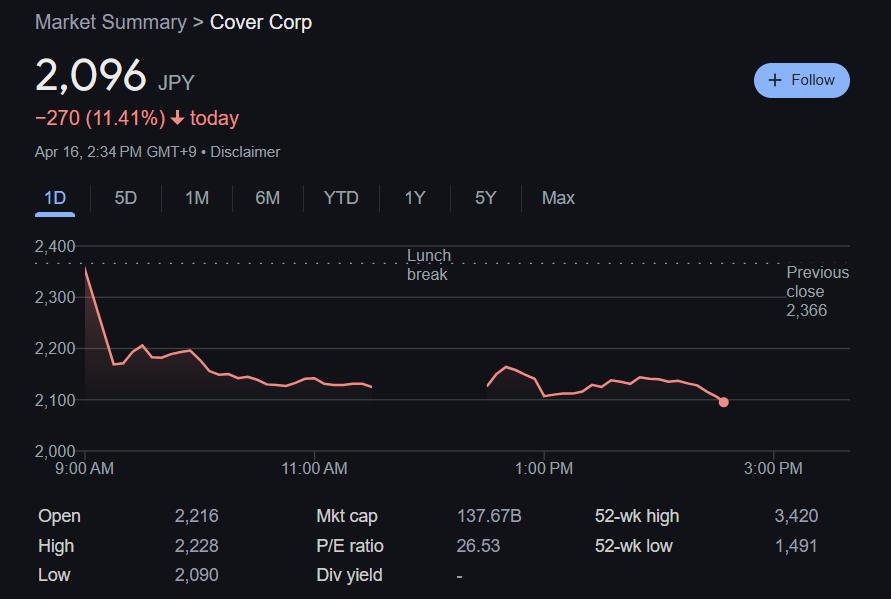Click the 52-wk high value 3,420
Screen dimensions: 891x599
click(796, 516)
